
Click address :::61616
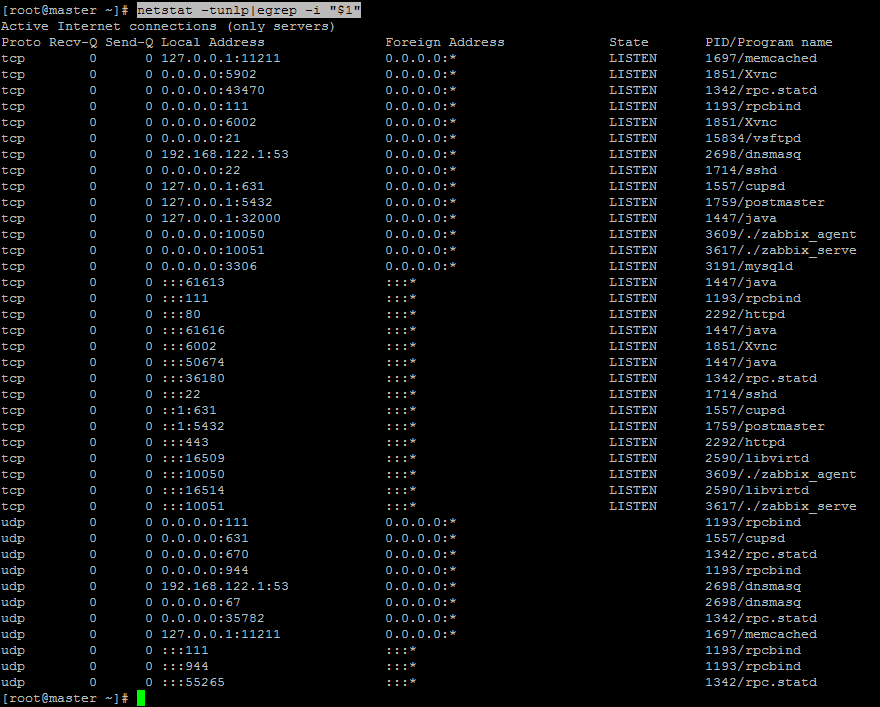tap(193, 330)
